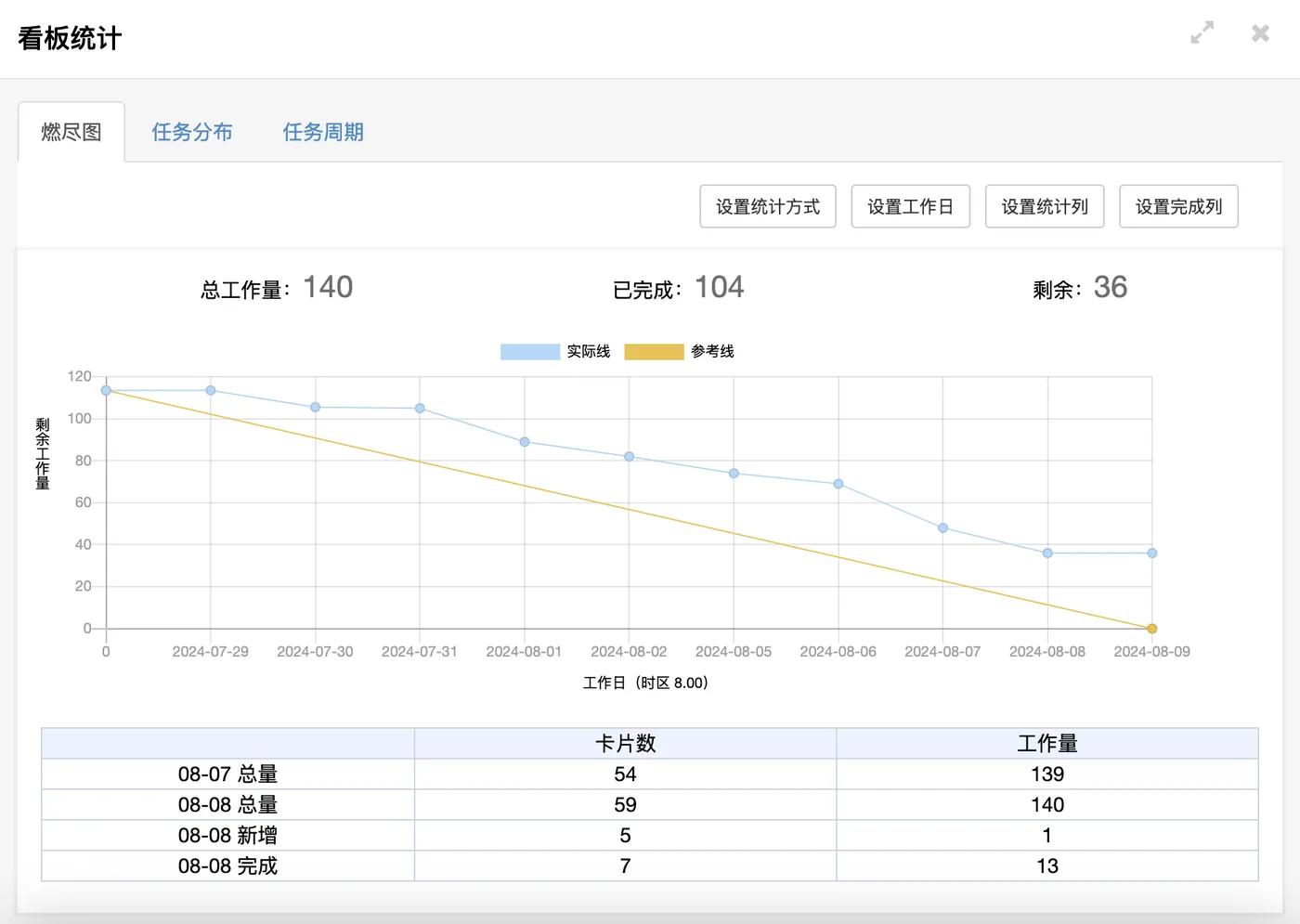Click the actual-line data point at 2024-07-29

[211, 391]
